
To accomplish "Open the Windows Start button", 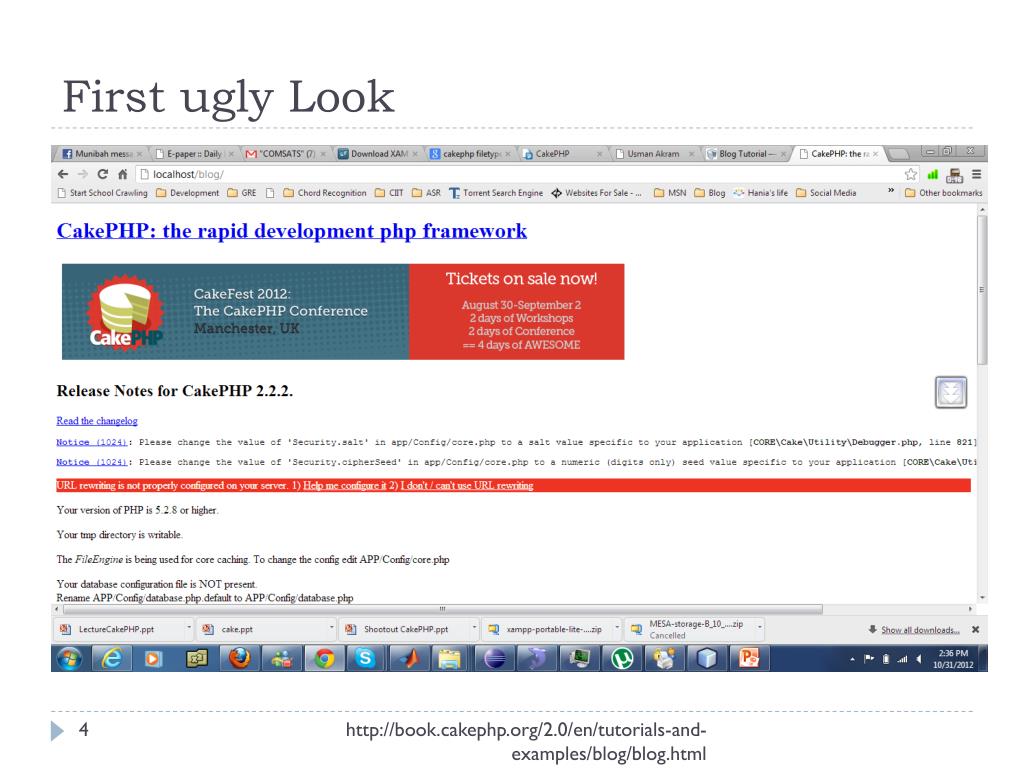I will (69, 659).
